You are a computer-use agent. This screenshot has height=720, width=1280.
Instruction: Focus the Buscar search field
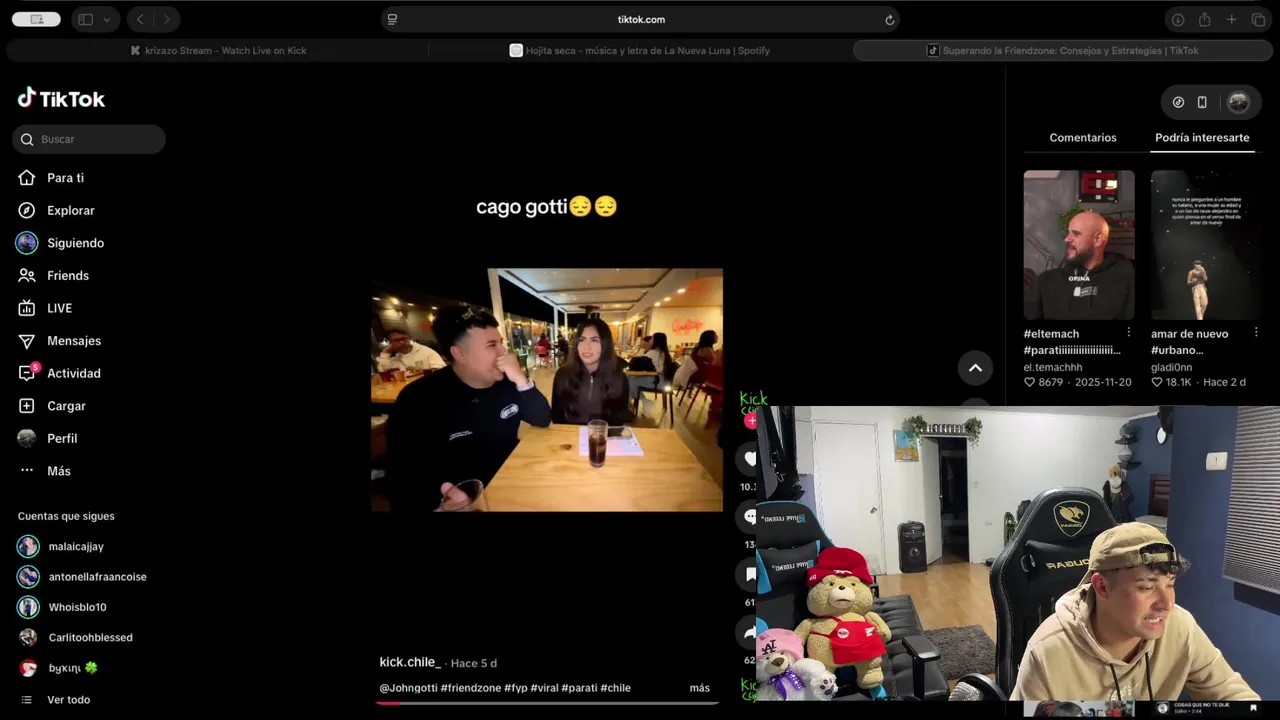tap(89, 139)
